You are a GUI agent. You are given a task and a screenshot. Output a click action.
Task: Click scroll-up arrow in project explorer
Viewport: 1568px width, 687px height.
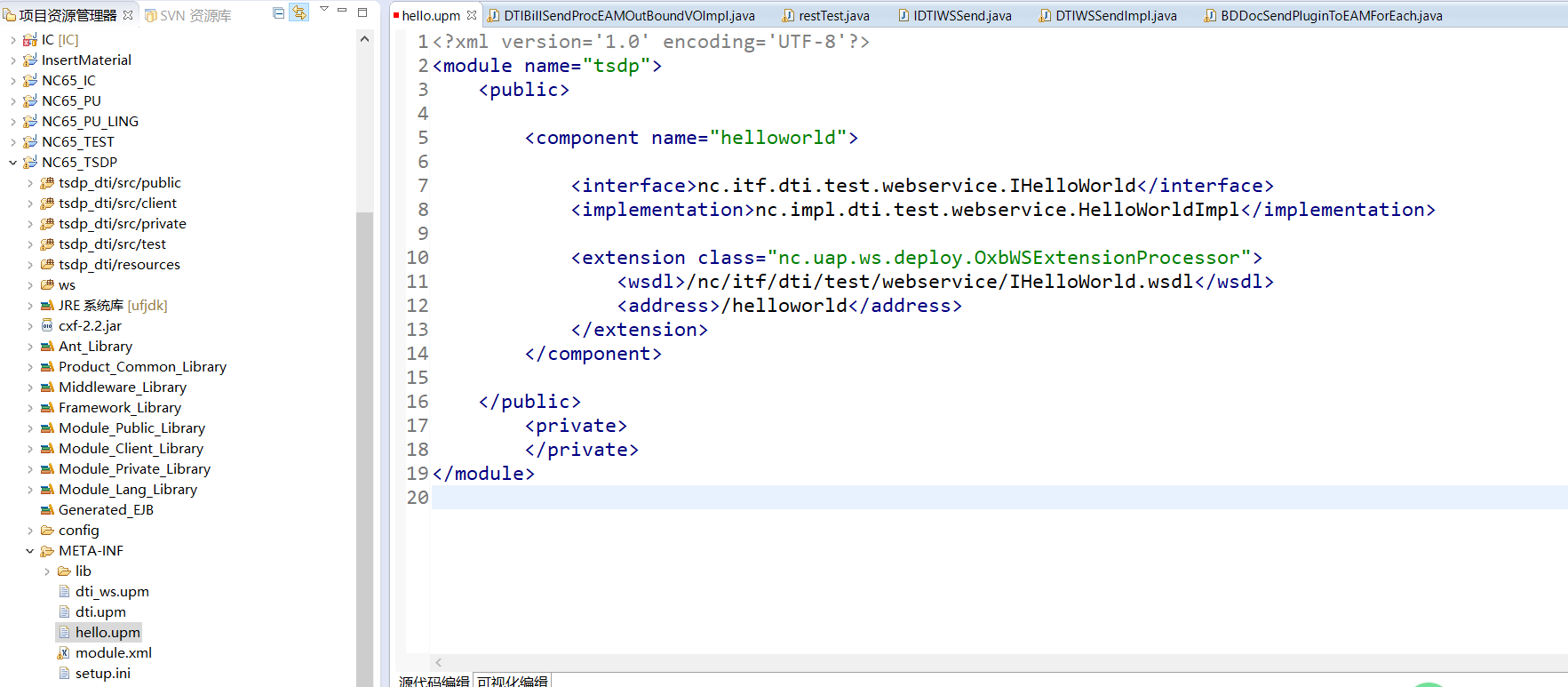[364, 39]
